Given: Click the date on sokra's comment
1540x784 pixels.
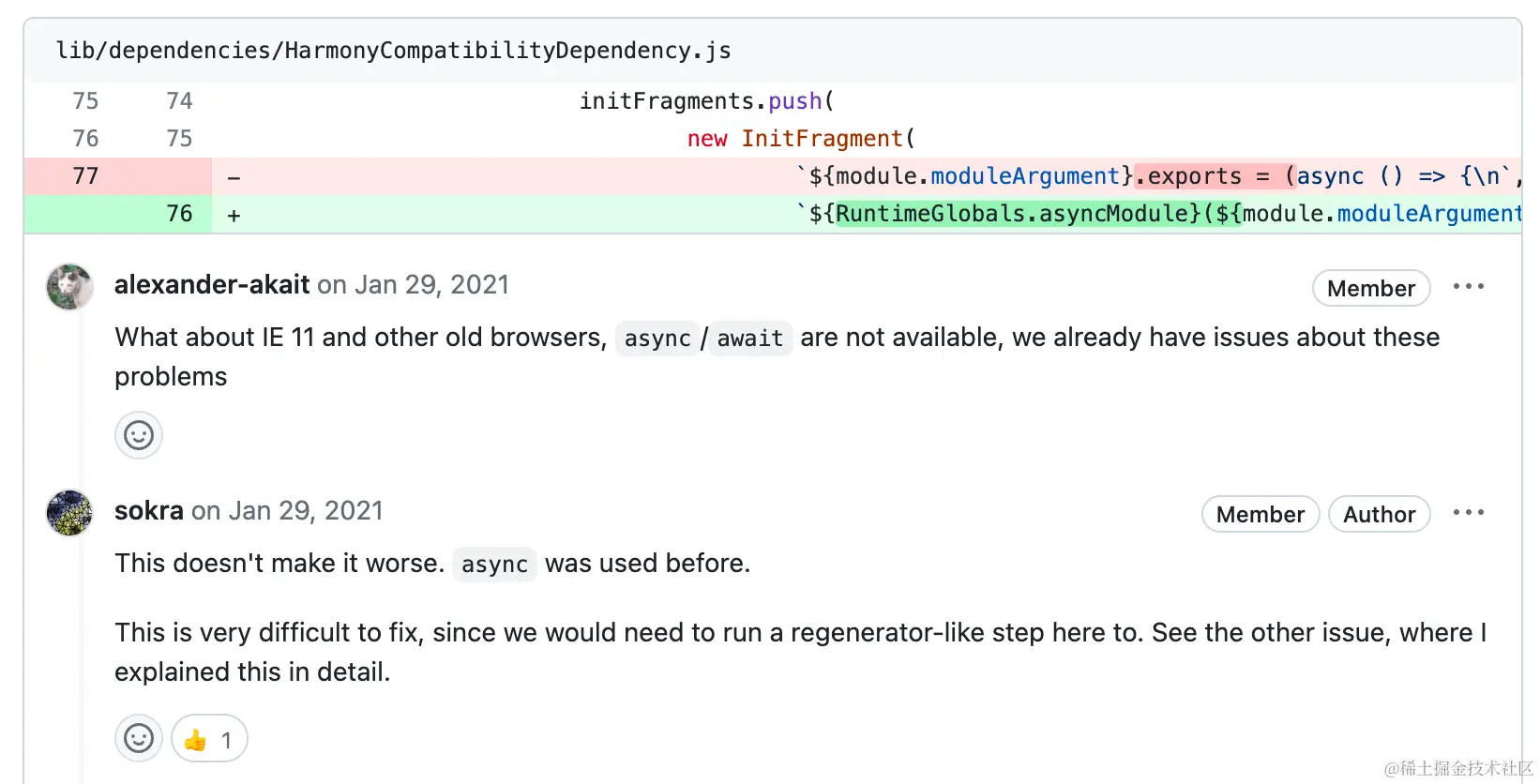Looking at the screenshot, I should coord(306,511).
